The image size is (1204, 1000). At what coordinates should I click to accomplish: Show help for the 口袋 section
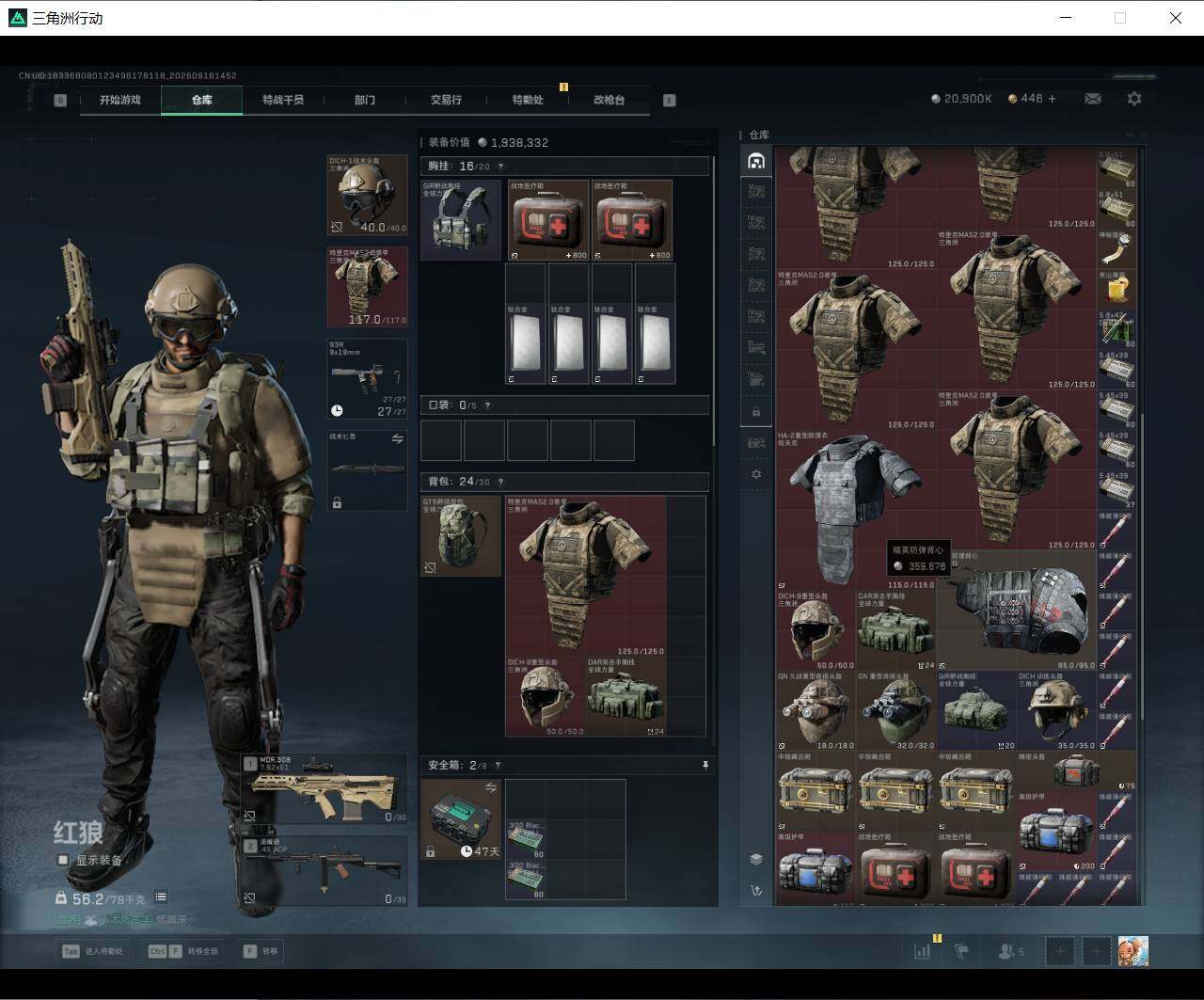[487, 405]
